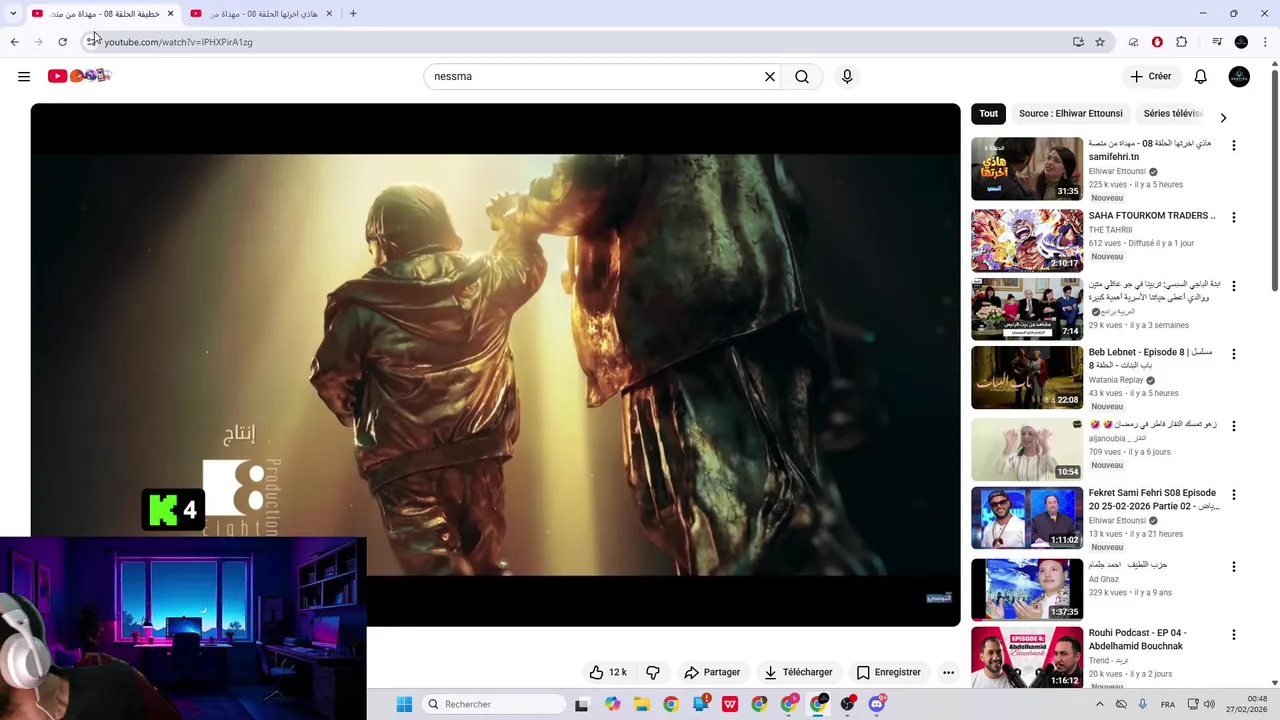Click Télécharger to download video
The height and width of the screenshot is (720, 1280).
point(798,672)
